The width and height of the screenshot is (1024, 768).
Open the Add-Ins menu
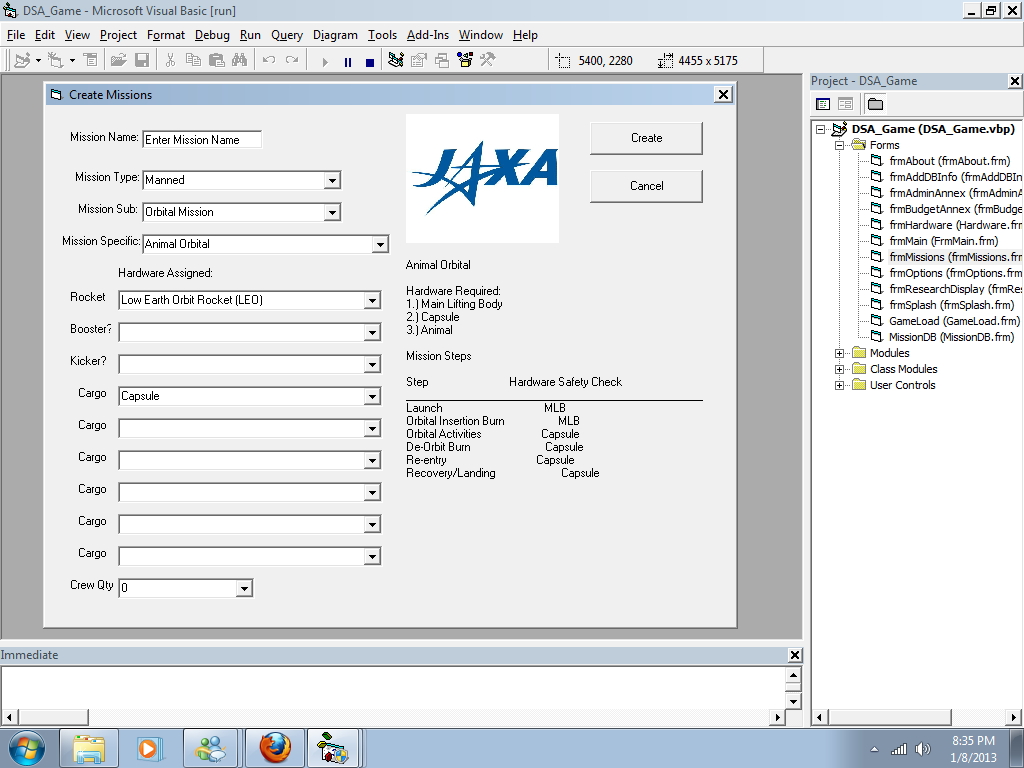pos(428,35)
